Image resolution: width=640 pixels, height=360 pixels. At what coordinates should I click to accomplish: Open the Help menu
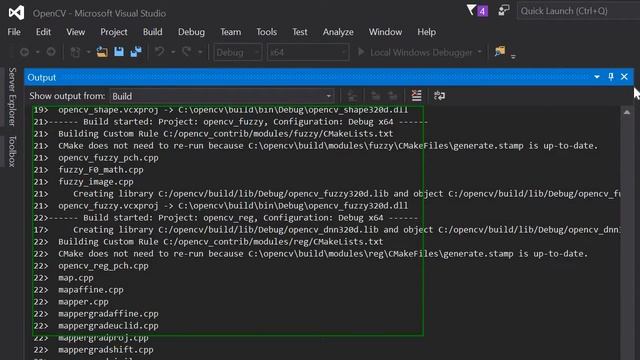click(427, 32)
